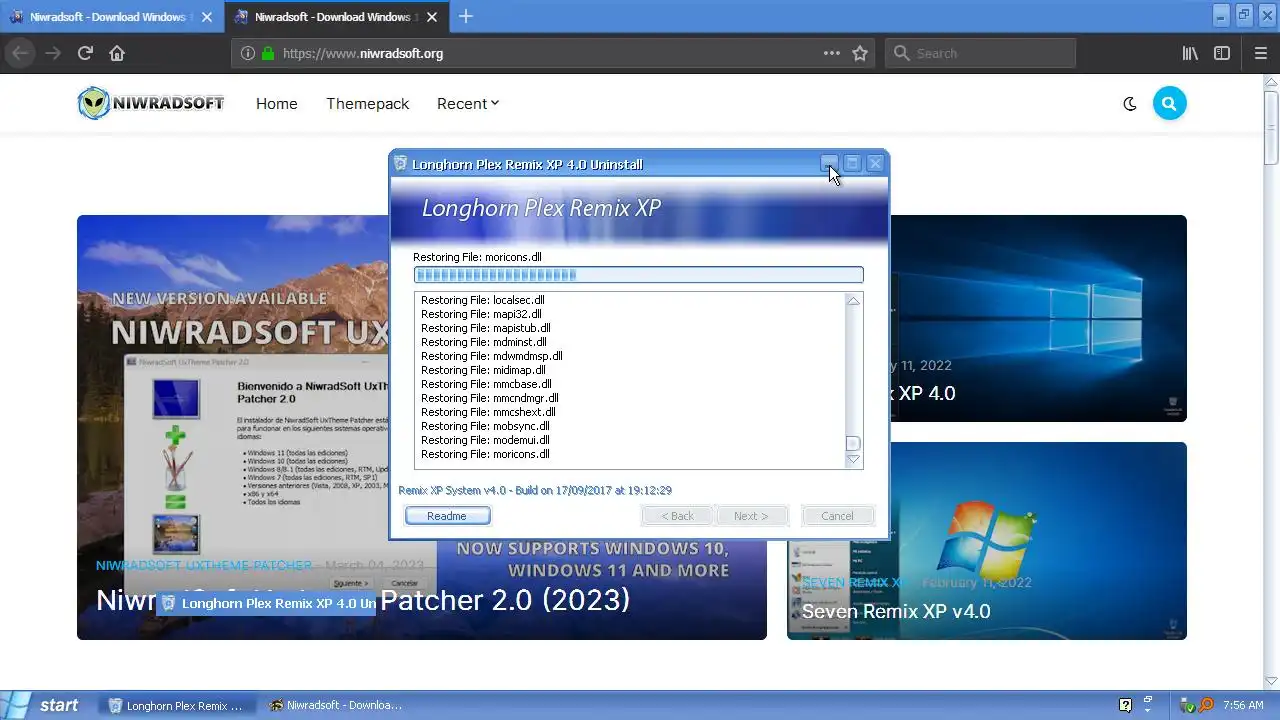Screen dimensions: 1280x720
Task: Select log row 'Restoring File: mdwmdmsp.dll'
Action: point(492,356)
